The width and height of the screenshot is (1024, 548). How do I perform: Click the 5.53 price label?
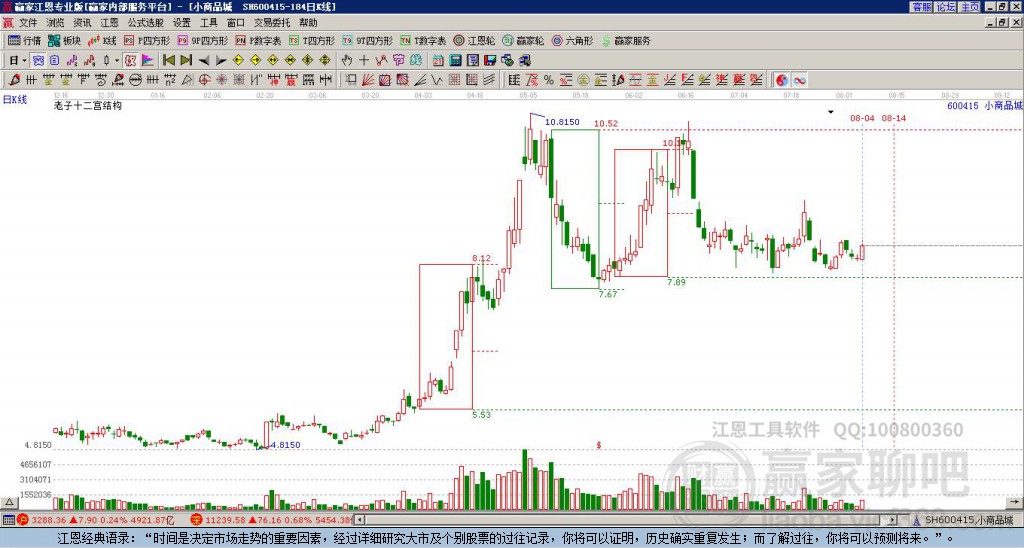tap(481, 415)
